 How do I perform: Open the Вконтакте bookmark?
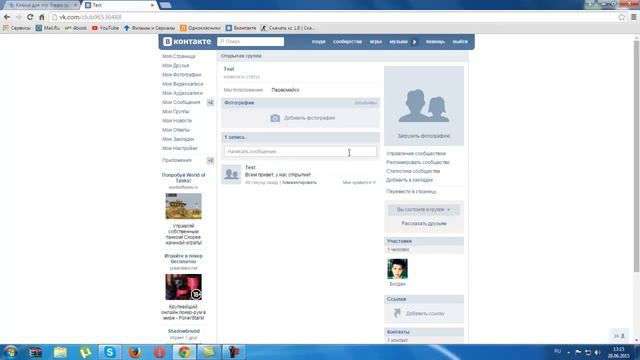[241, 28]
